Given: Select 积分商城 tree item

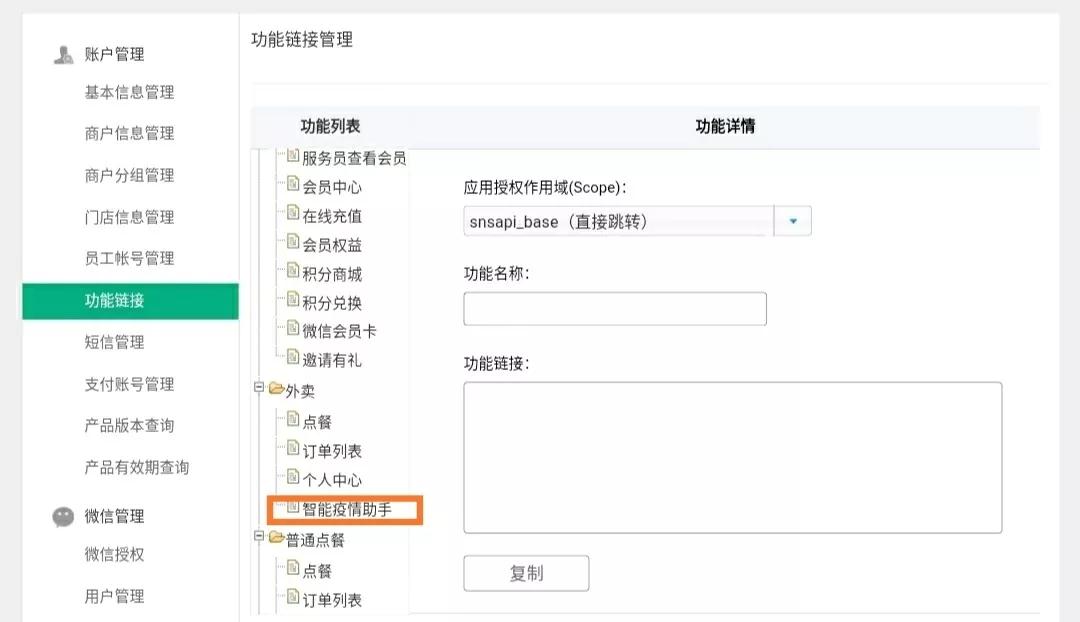Looking at the screenshot, I should point(332,274).
